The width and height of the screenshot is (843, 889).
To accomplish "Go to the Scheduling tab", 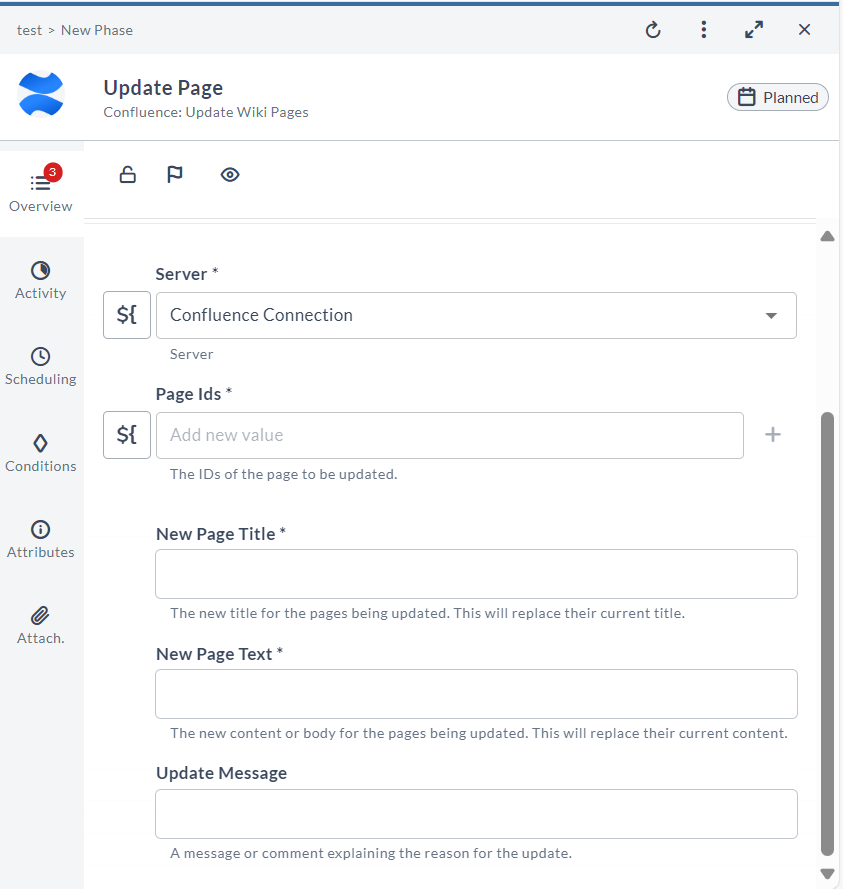I will (41, 367).
